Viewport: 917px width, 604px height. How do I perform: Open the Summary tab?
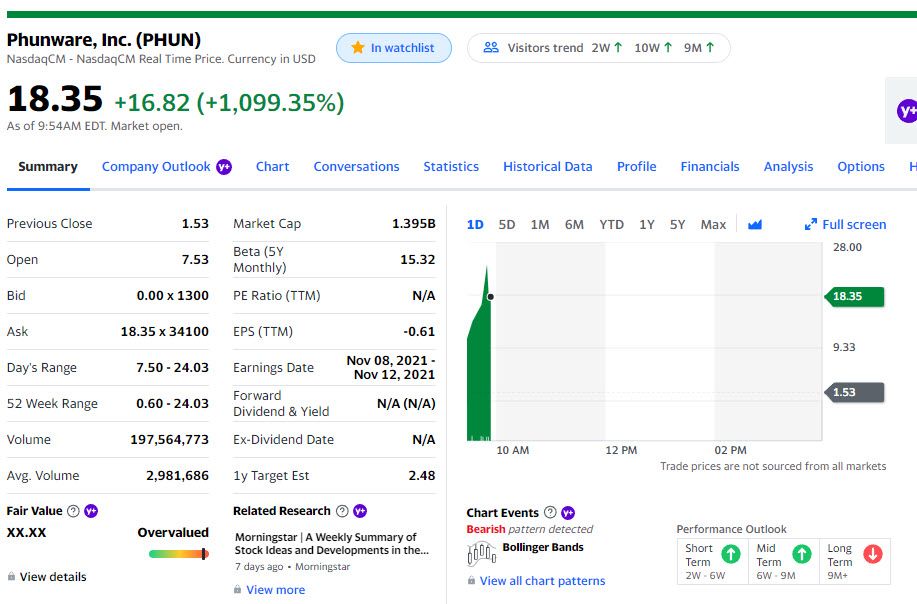[x=48, y=167]
